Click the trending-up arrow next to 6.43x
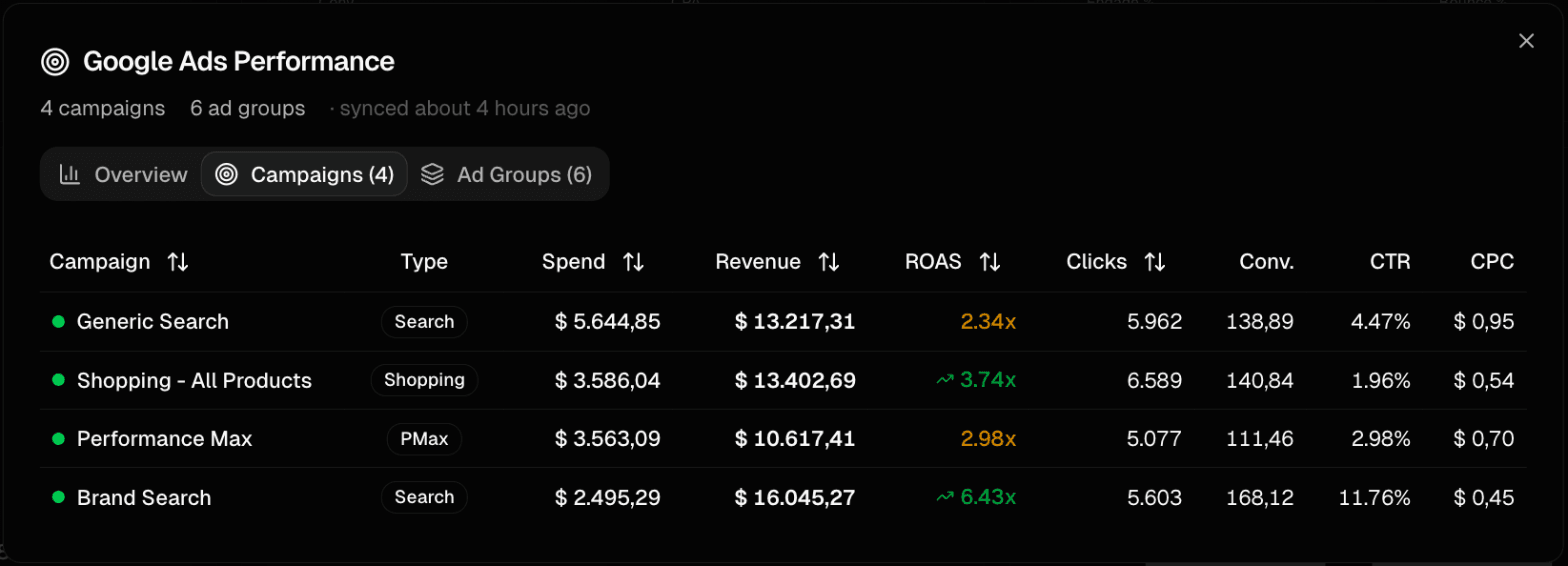1568x566 pixels. [944, 497]
